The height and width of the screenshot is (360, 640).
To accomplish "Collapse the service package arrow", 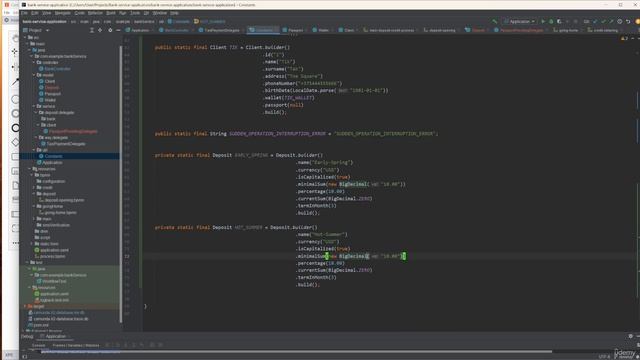I will coord(34,106).
